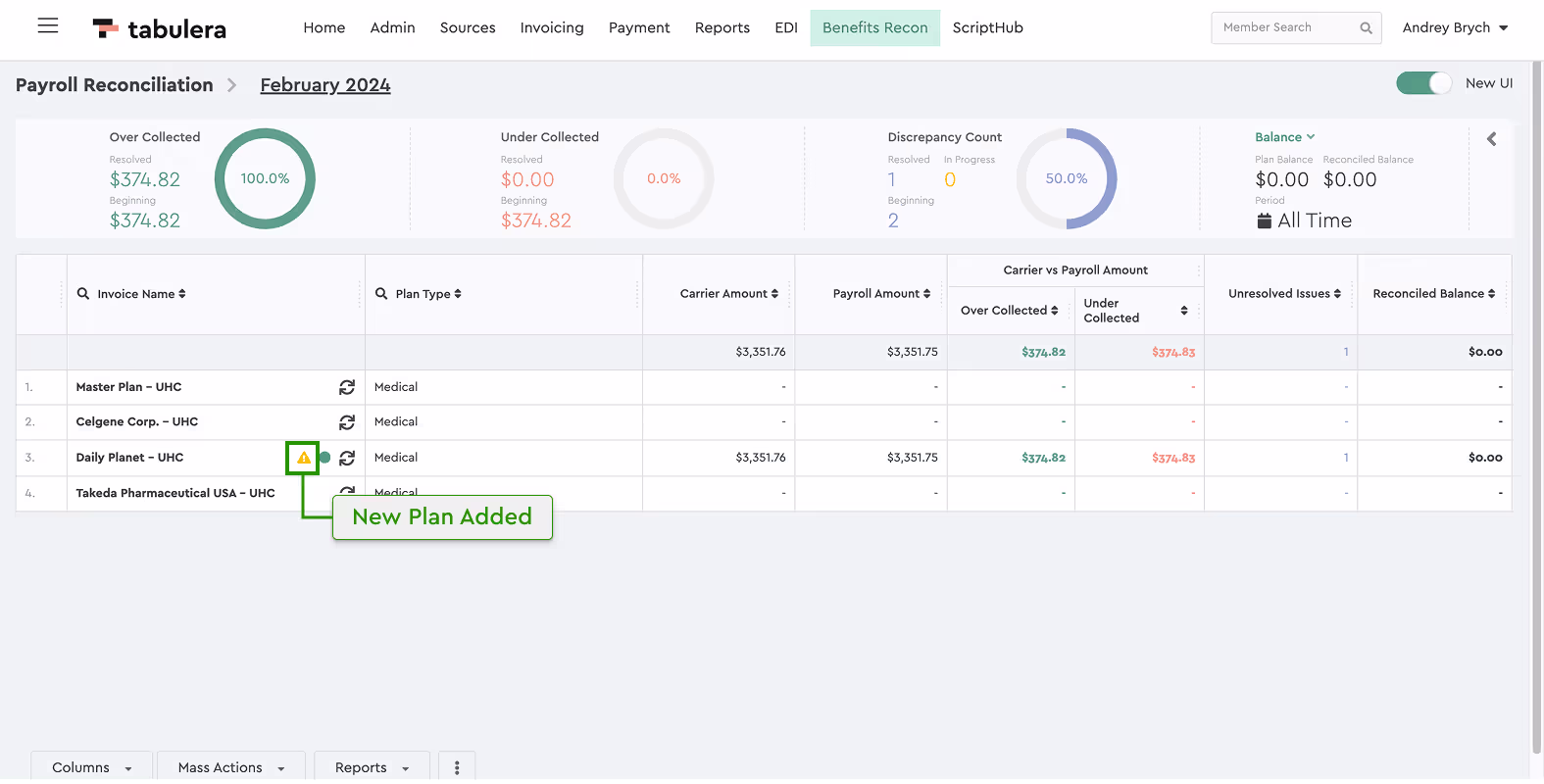The width and height of the screenshot is (1544, 784).
Task: Open Master Plan – UHC invoice
Action: [128, 387]
